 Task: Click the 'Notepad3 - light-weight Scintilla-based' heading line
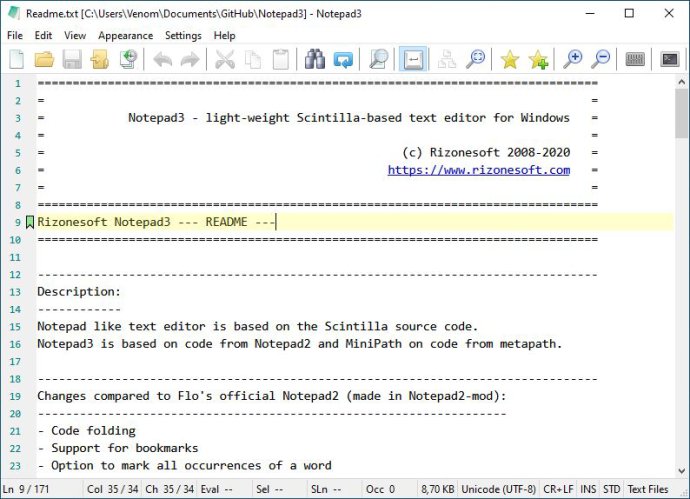349,117
